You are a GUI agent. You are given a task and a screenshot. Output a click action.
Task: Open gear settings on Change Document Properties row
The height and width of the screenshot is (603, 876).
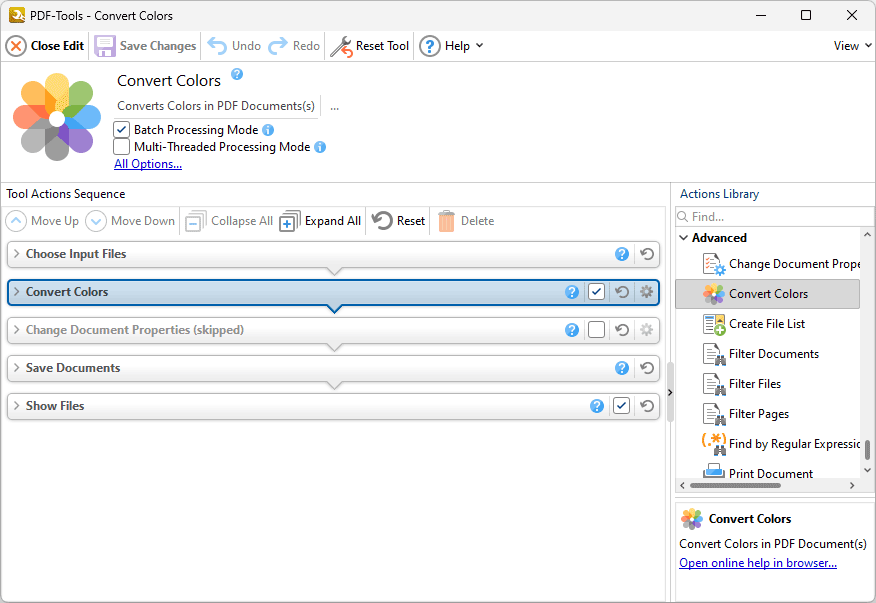(646, 330)
